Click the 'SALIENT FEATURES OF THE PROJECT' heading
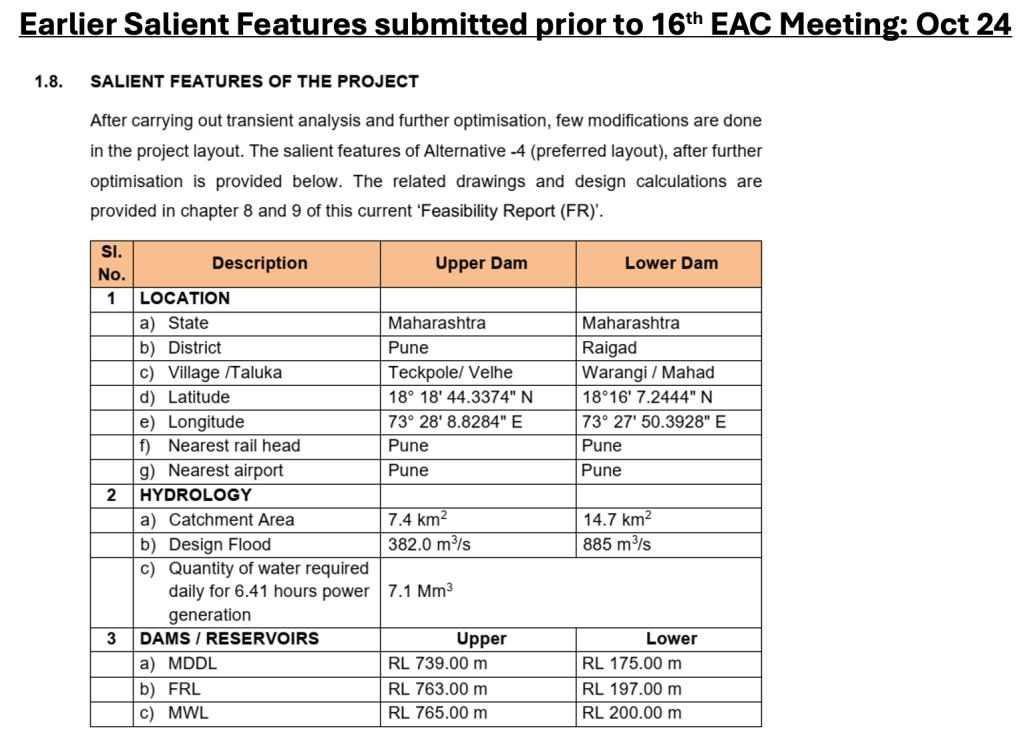Screen dimensions: 1023x732 click(254, 81)
